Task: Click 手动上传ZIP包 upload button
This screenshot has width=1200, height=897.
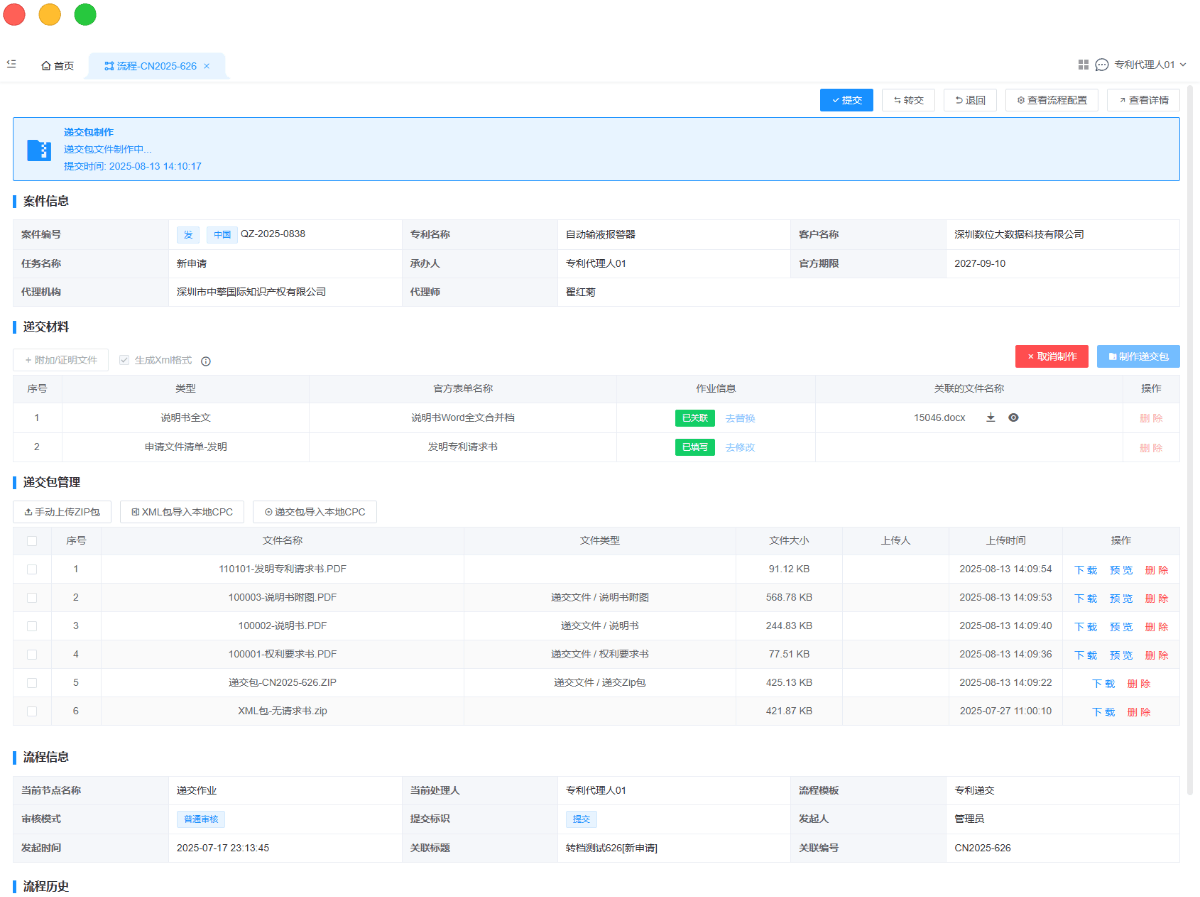Action: point(62,512)
